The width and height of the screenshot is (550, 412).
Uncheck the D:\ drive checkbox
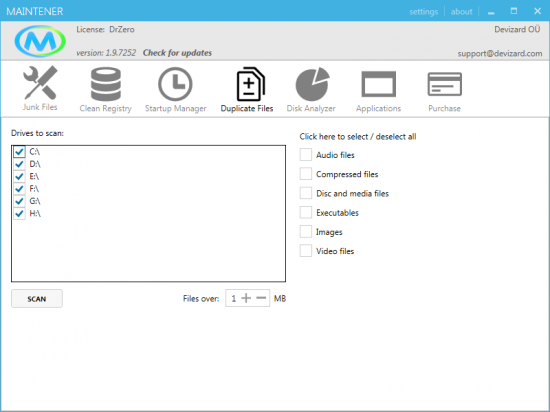pos(19,164)
